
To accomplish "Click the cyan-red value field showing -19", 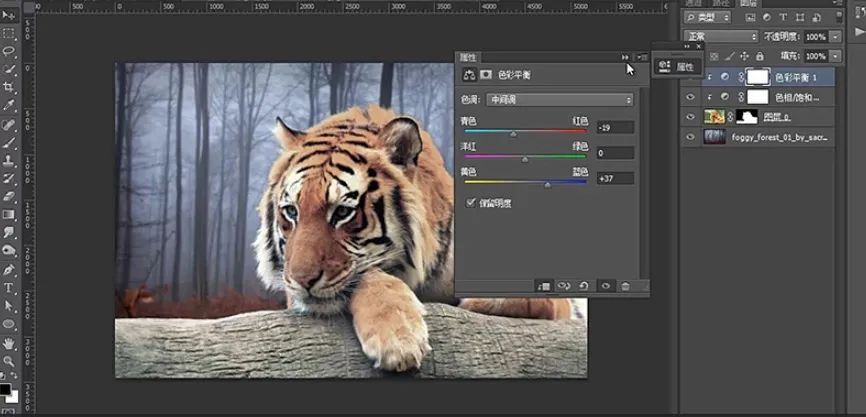I will [x=614, y=127].
